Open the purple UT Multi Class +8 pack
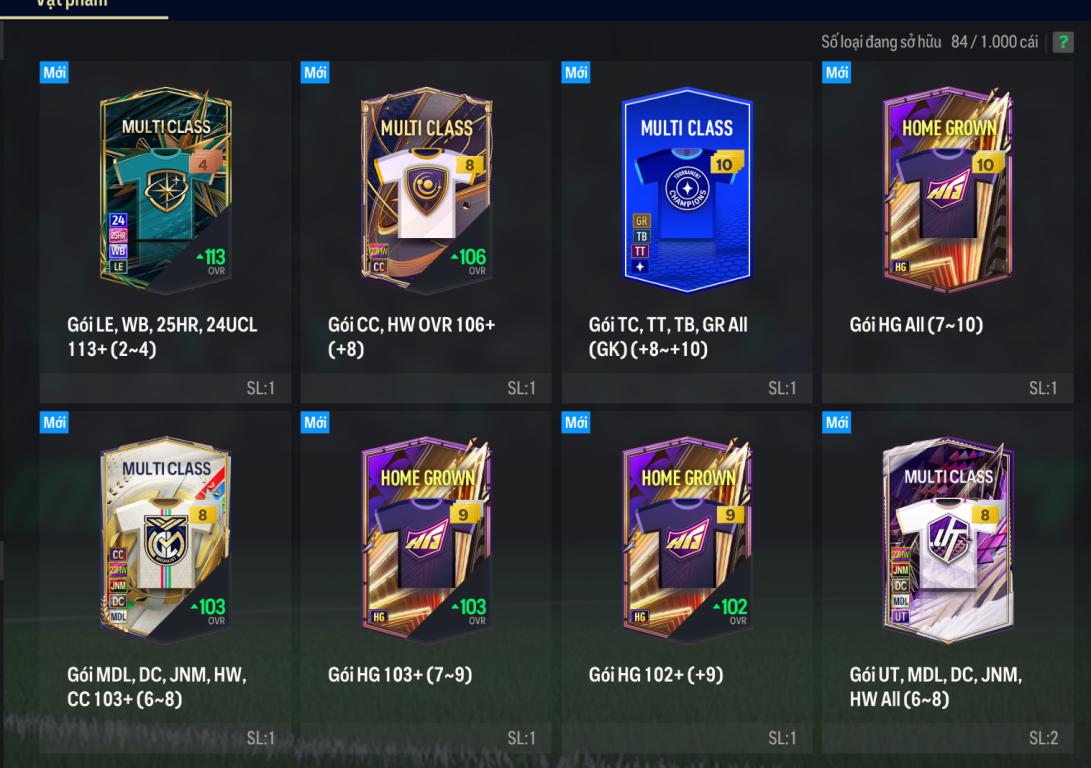Image resolution: width=1091 pixels, height=768 pixels. (x=948, y=539)
